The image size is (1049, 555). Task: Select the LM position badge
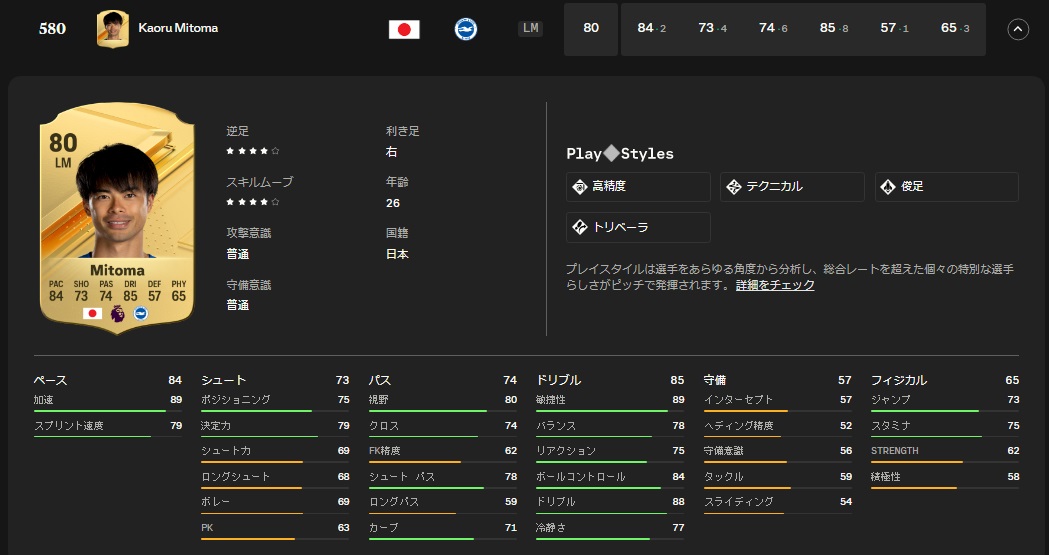[x=531, y=29]
